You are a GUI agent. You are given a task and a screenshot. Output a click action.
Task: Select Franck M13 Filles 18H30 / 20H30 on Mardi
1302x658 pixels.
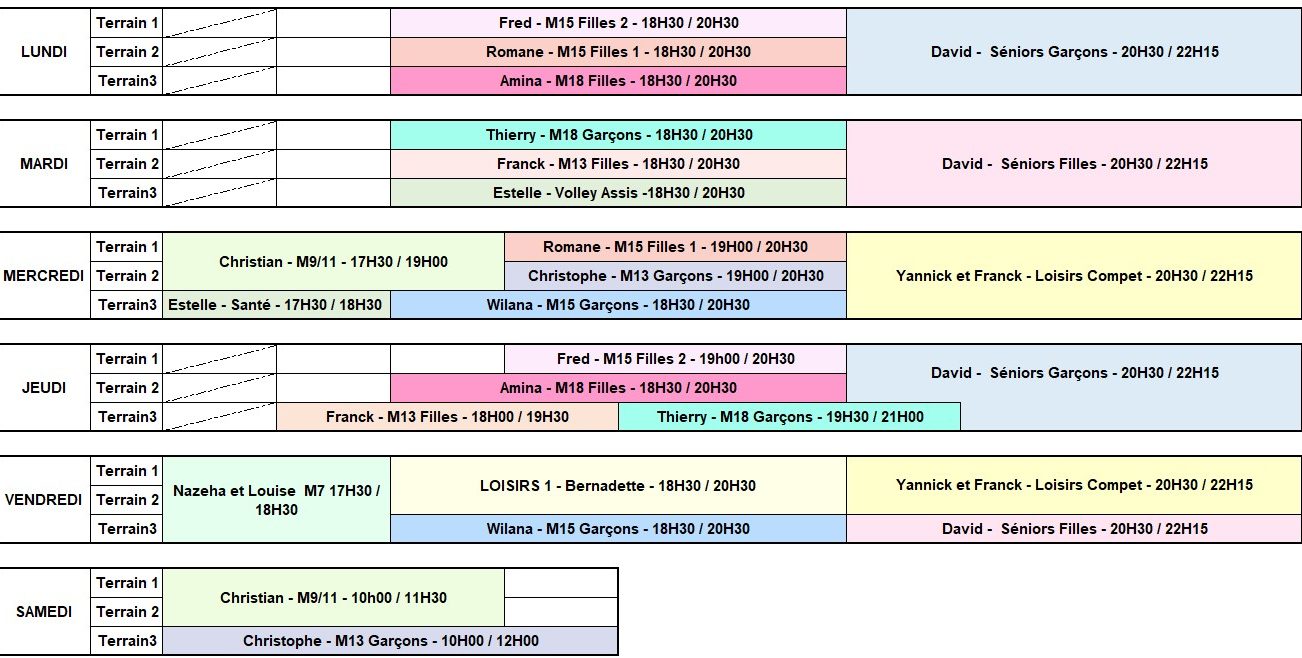coord(618,164)
